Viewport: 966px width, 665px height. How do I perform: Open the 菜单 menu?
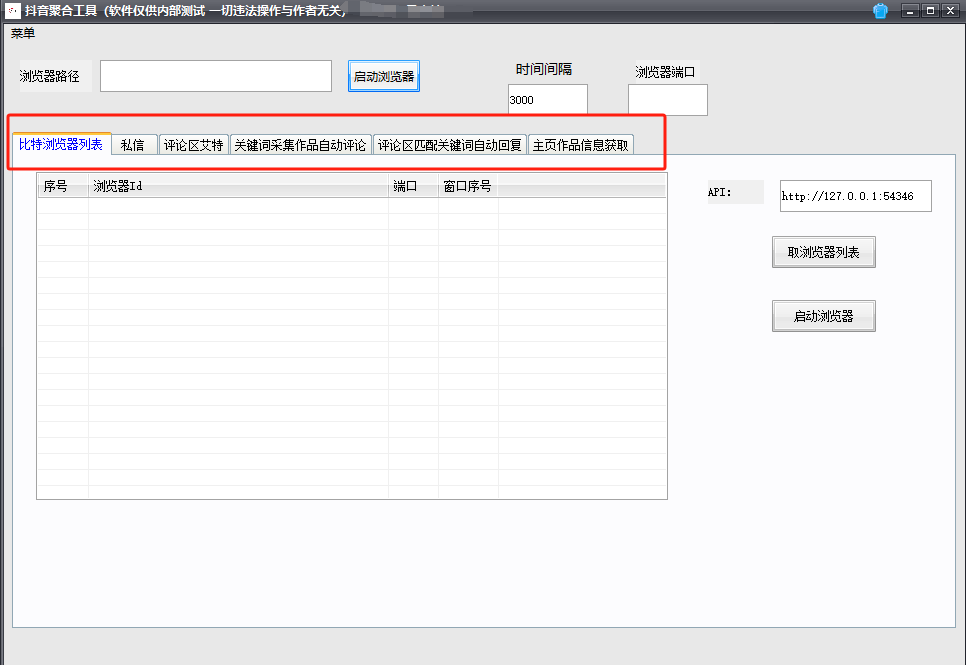23,33
